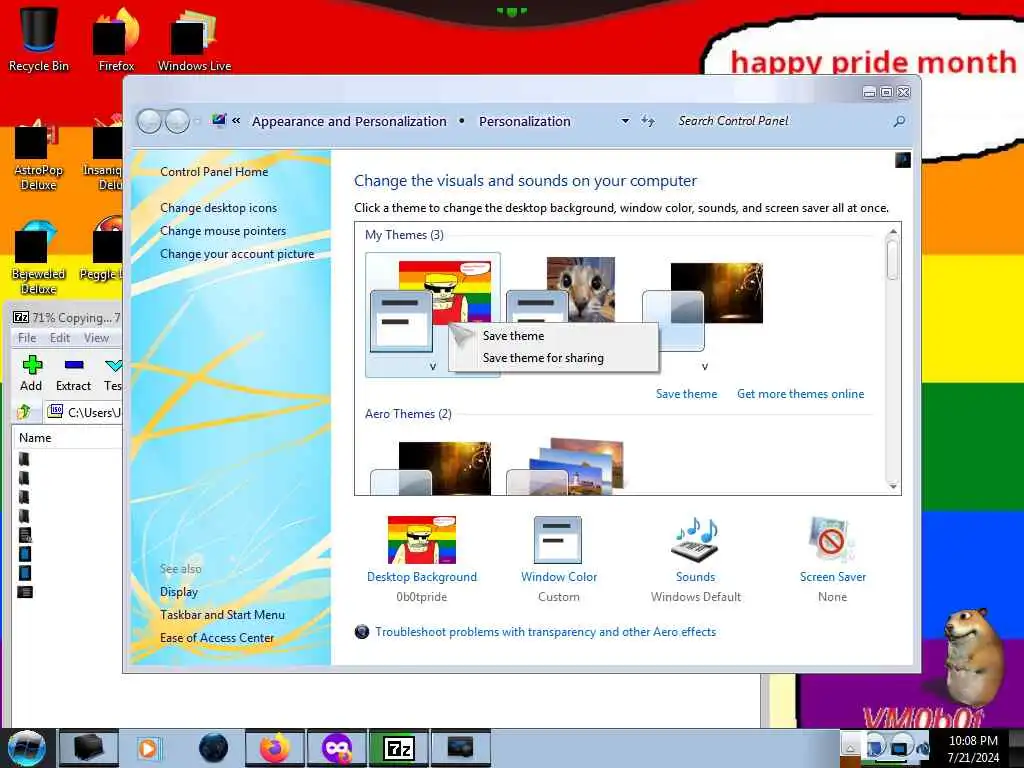
Task: Expand the breadcrumb chevrons before Appearance
Action: click(236, 121)
